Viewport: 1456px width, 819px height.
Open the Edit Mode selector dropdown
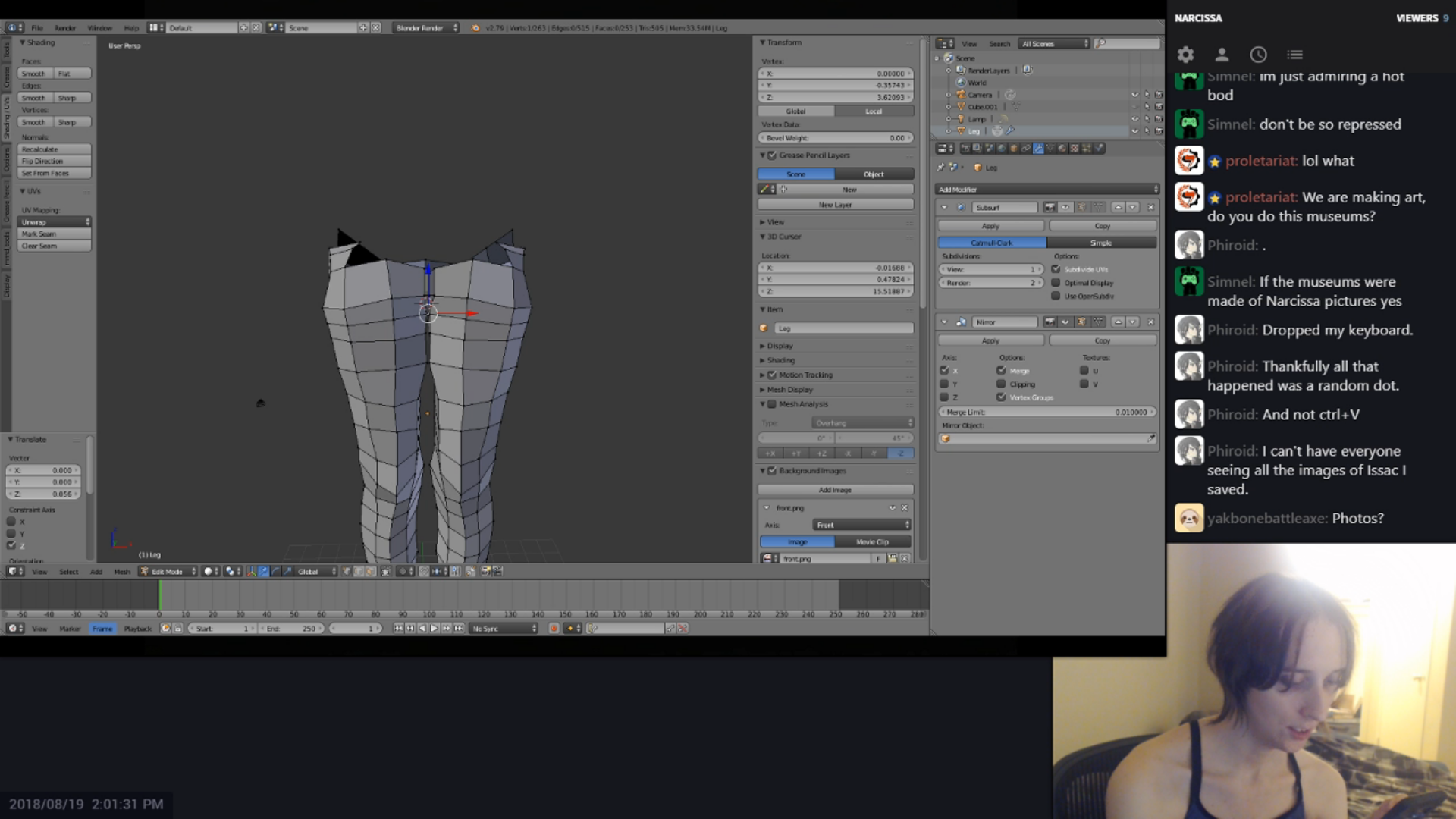(168, 572)
